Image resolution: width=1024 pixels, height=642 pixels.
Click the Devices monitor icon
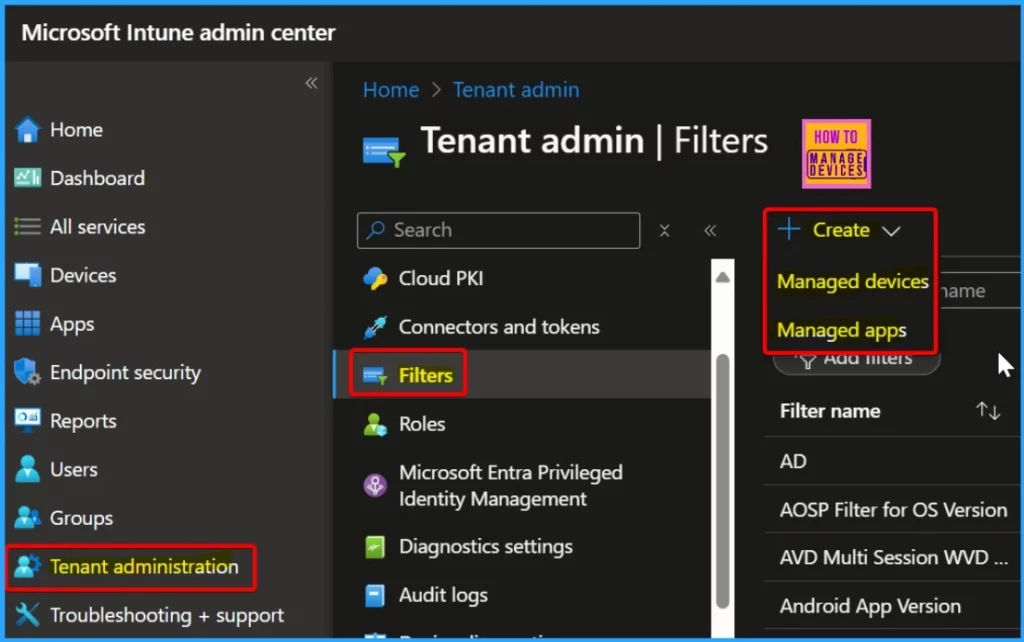pos(27,275)
